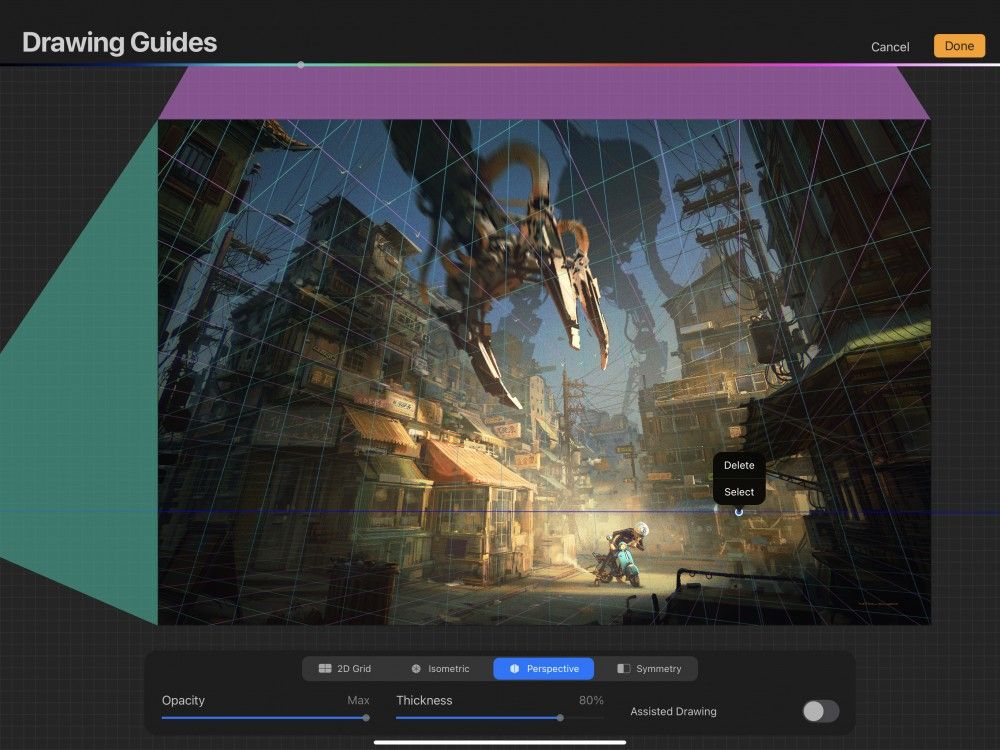Tap Done to apply the guides
1000x750 pixels.
(958, 46)
